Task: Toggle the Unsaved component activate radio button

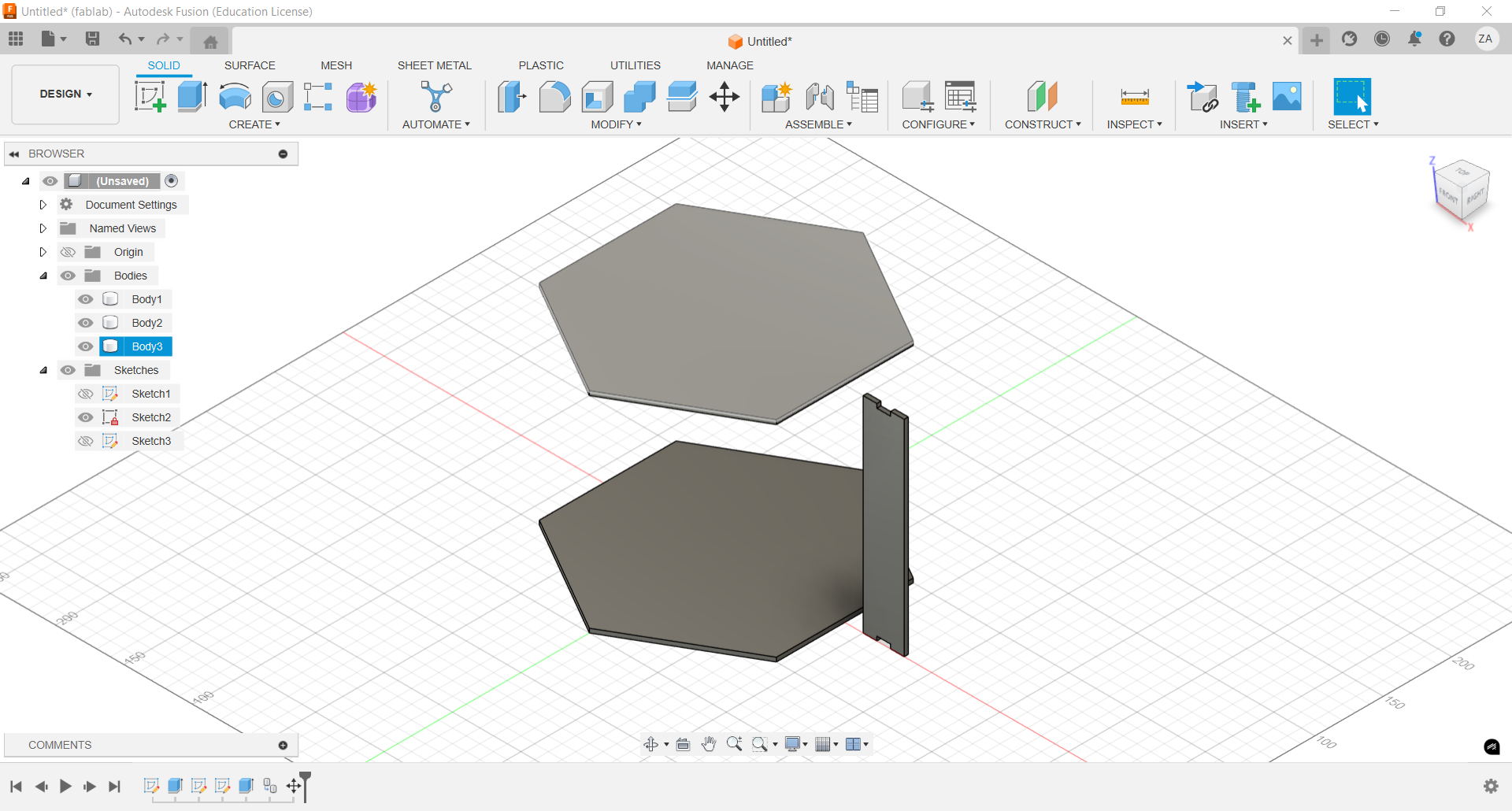Action: tap(172, 181)
